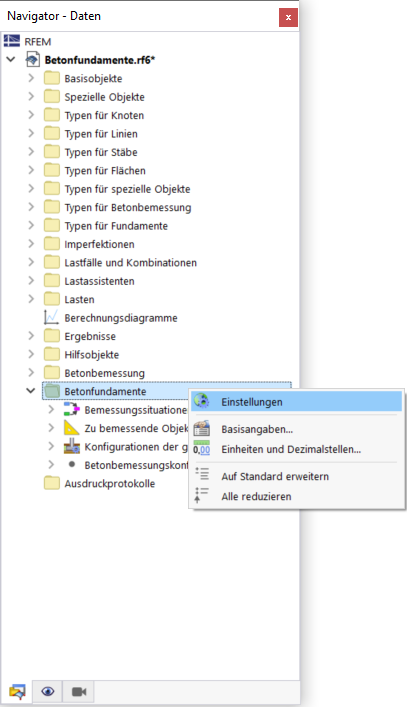Click the Lasten folder icon

point(52,299)
